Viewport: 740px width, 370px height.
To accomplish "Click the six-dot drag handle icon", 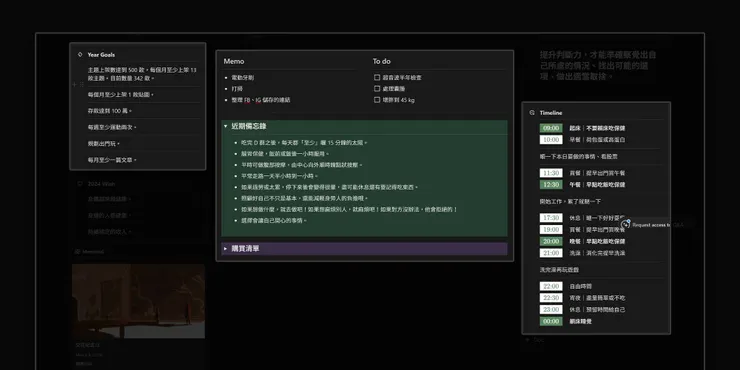I will point(82,84).
